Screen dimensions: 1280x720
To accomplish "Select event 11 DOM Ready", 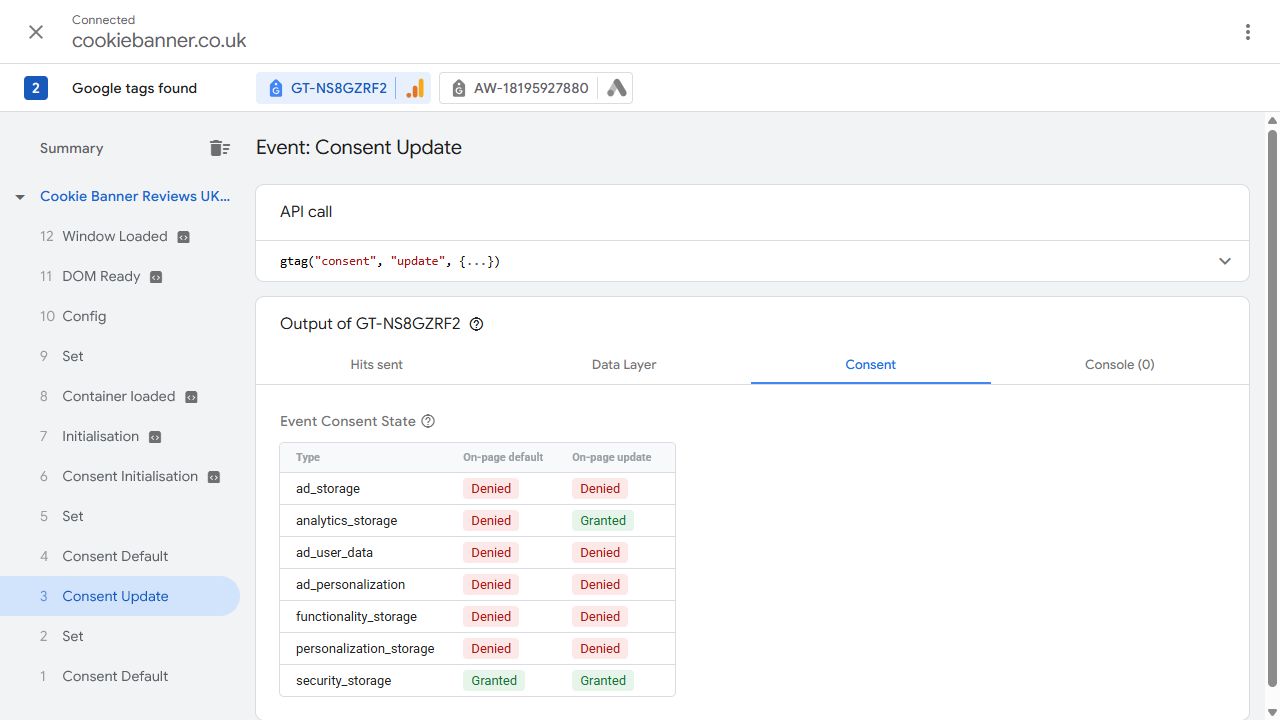I will click(120, 276).
